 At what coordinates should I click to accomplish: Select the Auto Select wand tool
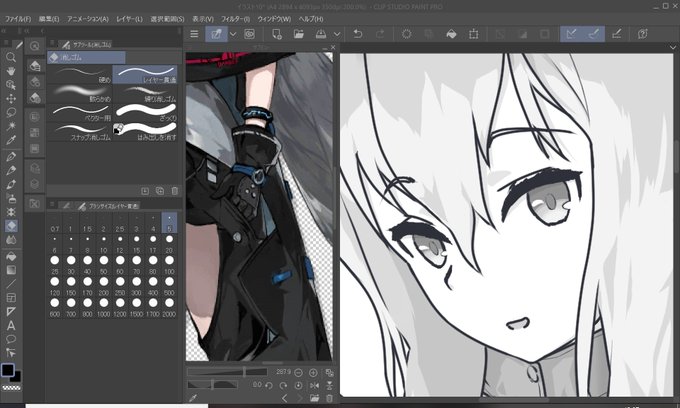click(x=11, y=126)
